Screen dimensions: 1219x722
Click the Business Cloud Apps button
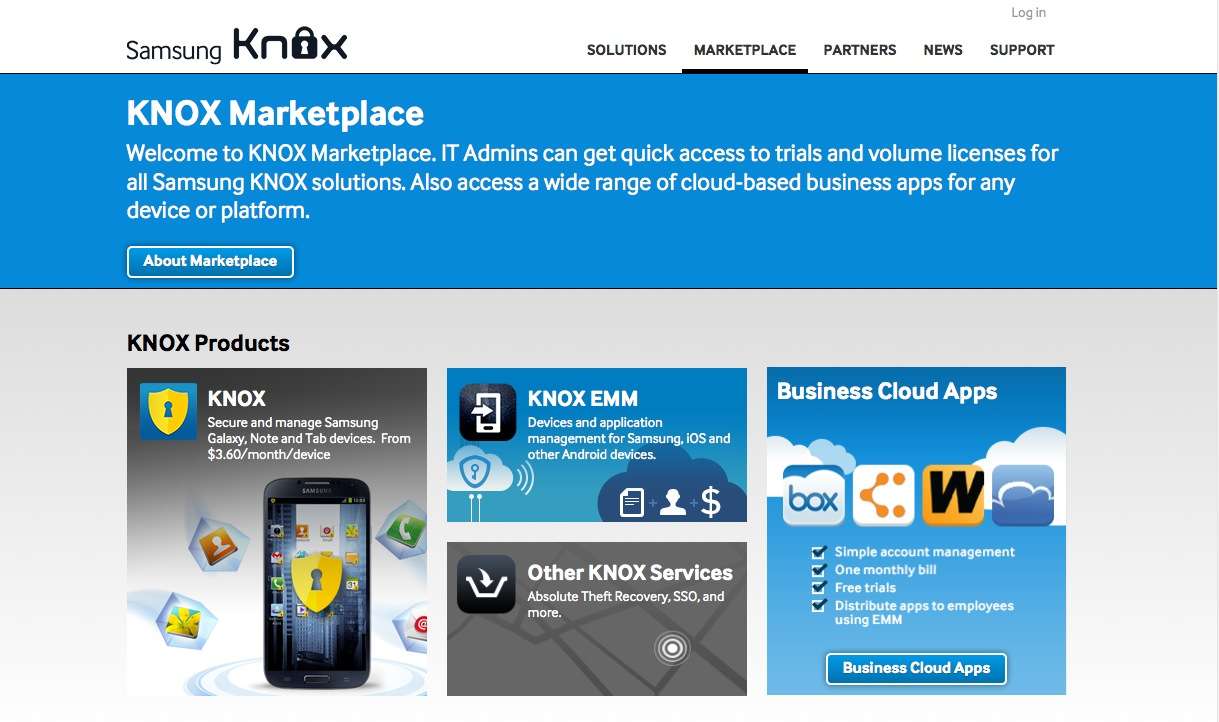916,668
